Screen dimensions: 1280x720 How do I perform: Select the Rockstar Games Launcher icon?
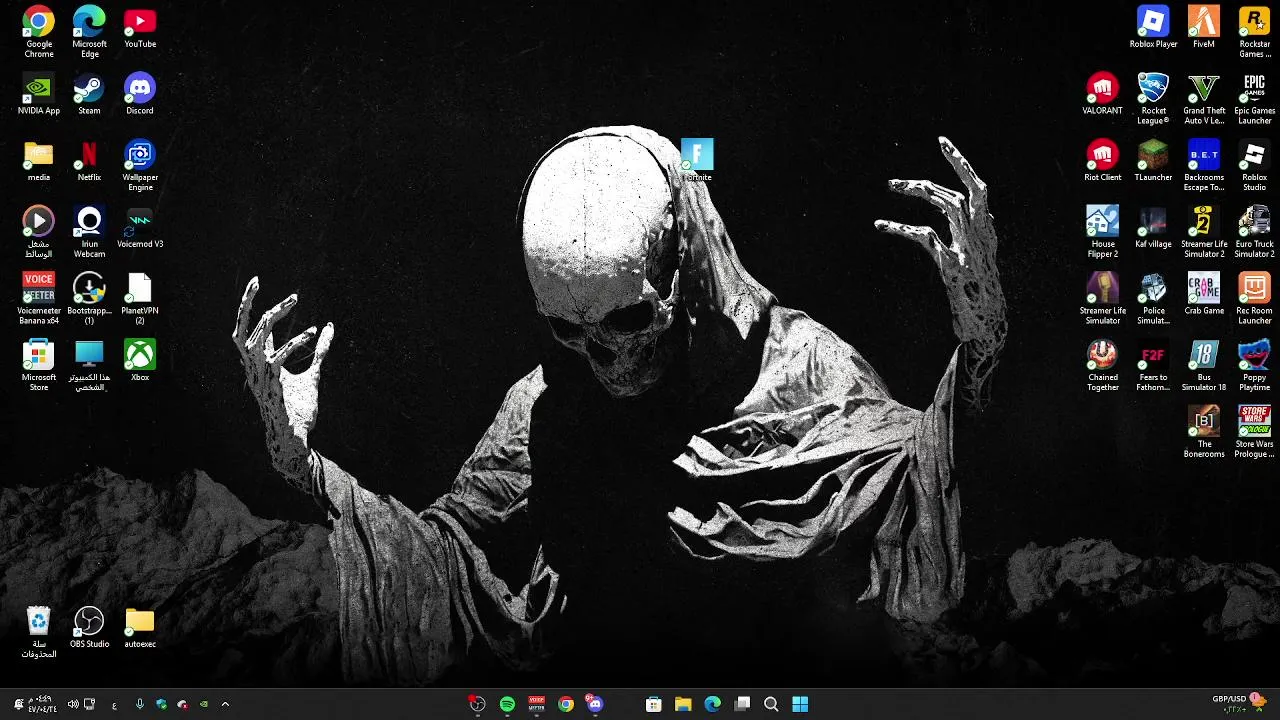click(x=1254, y=32)
